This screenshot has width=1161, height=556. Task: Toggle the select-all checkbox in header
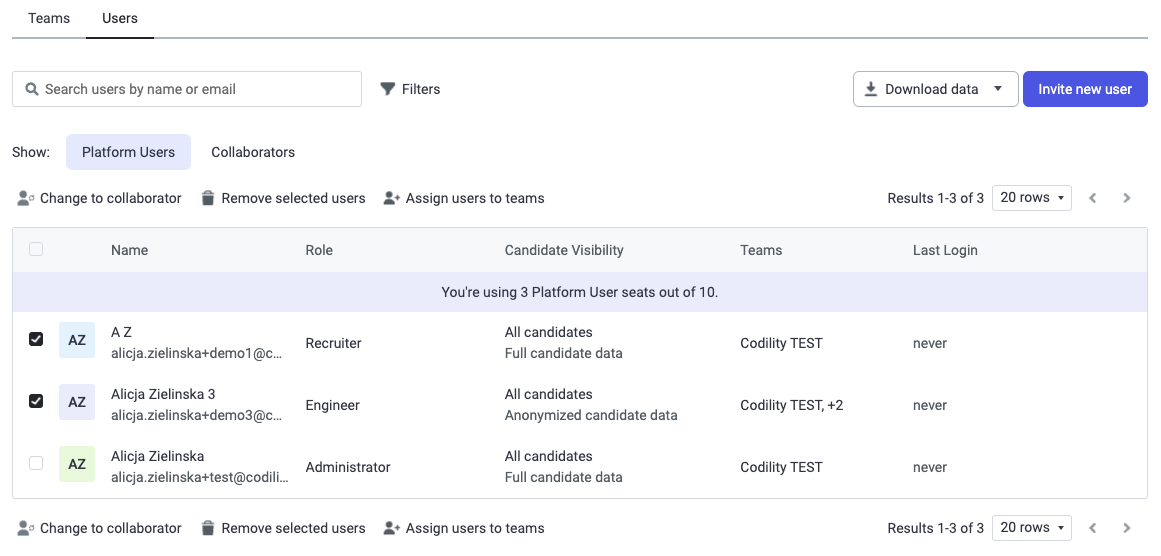(x=36, y=249)
